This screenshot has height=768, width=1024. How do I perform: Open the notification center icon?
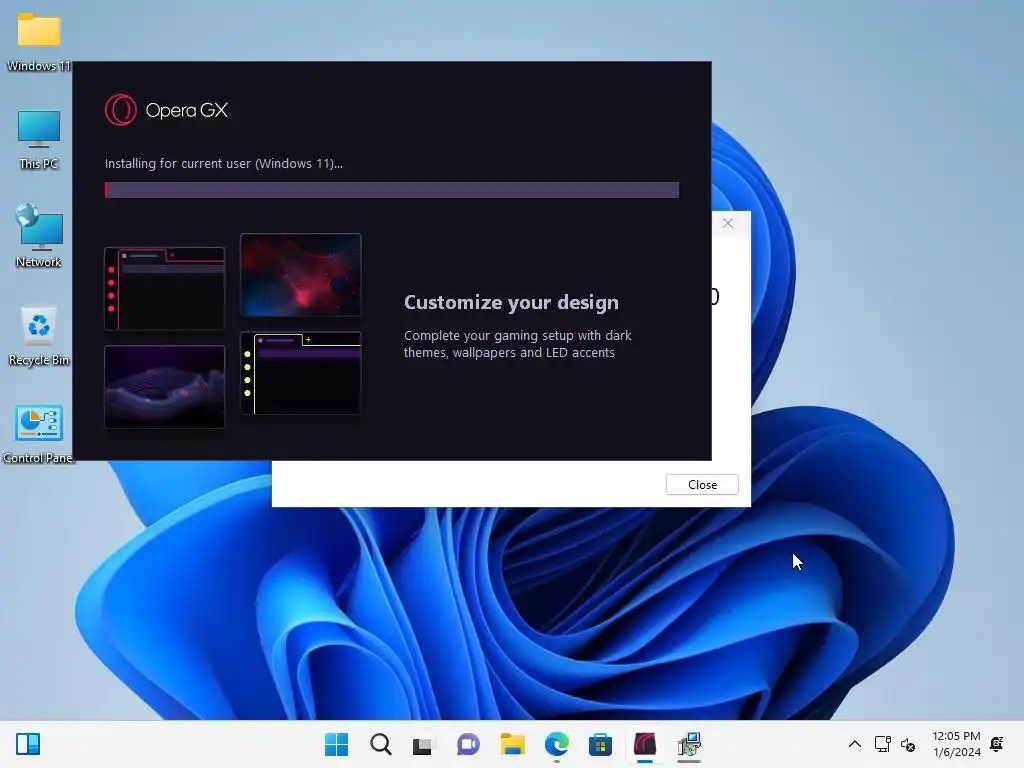997,744
